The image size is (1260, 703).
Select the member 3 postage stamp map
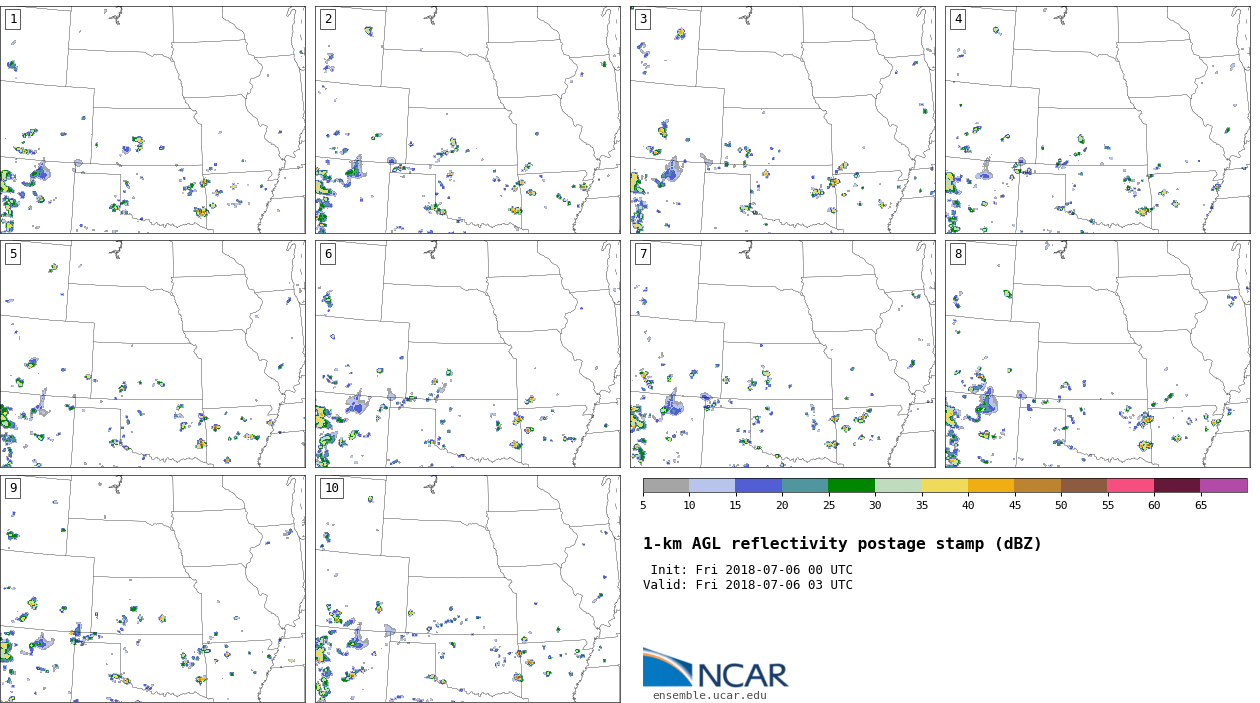[782, 120]
